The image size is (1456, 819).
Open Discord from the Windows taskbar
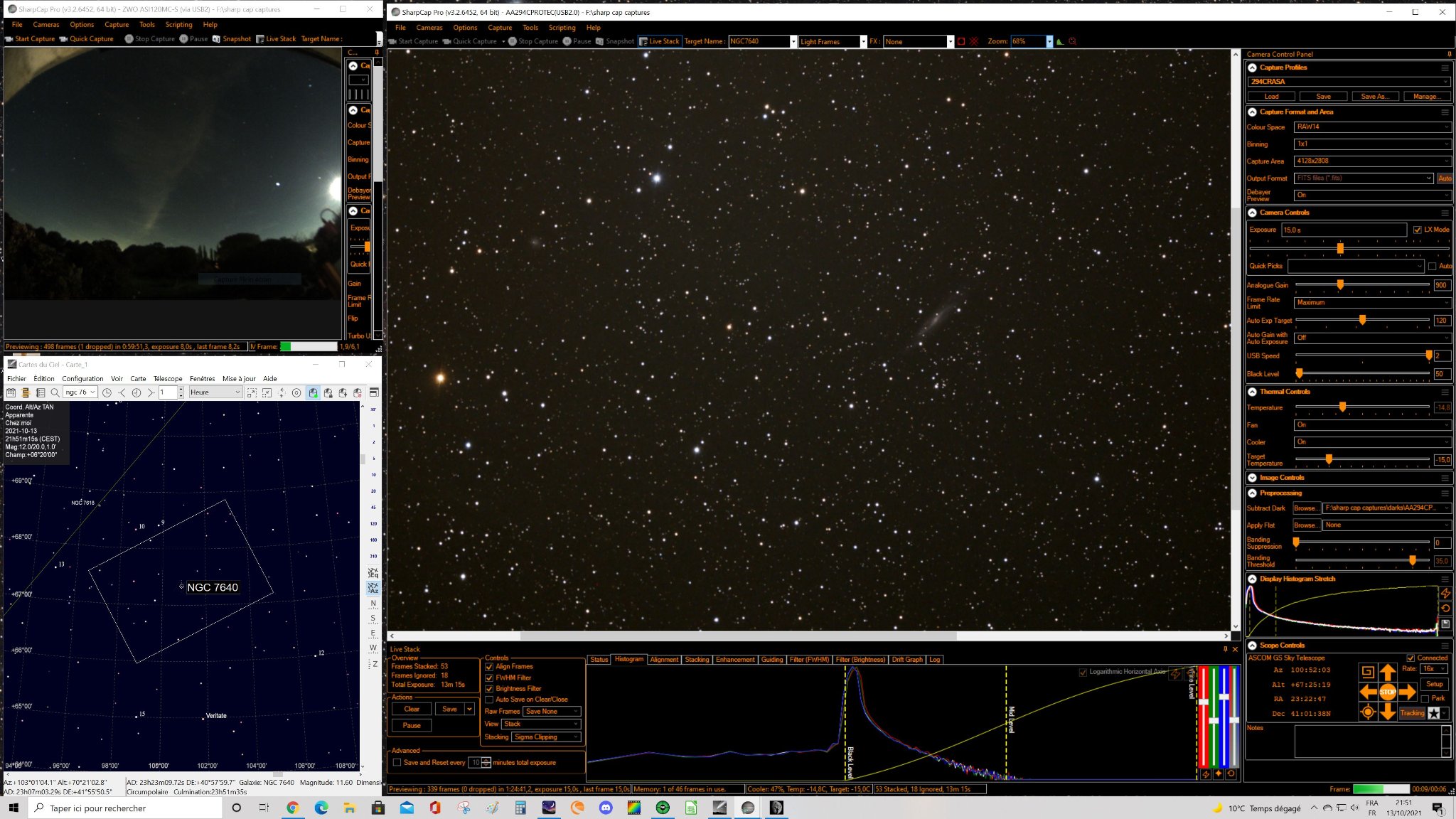tap(606, 808)
